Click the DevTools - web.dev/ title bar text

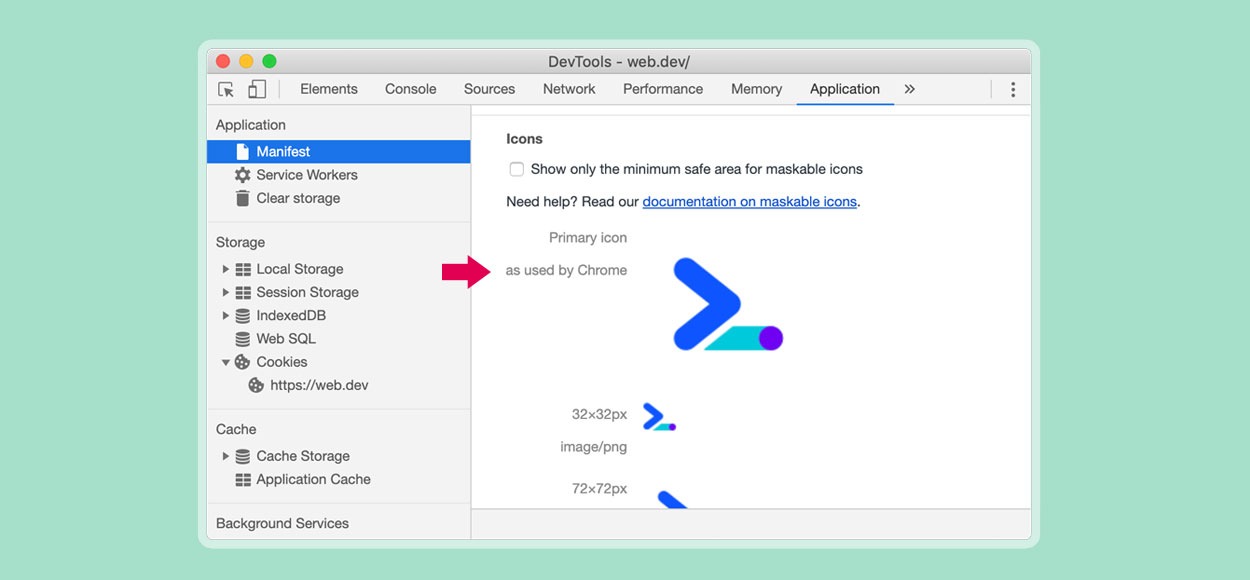pos(619,62)
